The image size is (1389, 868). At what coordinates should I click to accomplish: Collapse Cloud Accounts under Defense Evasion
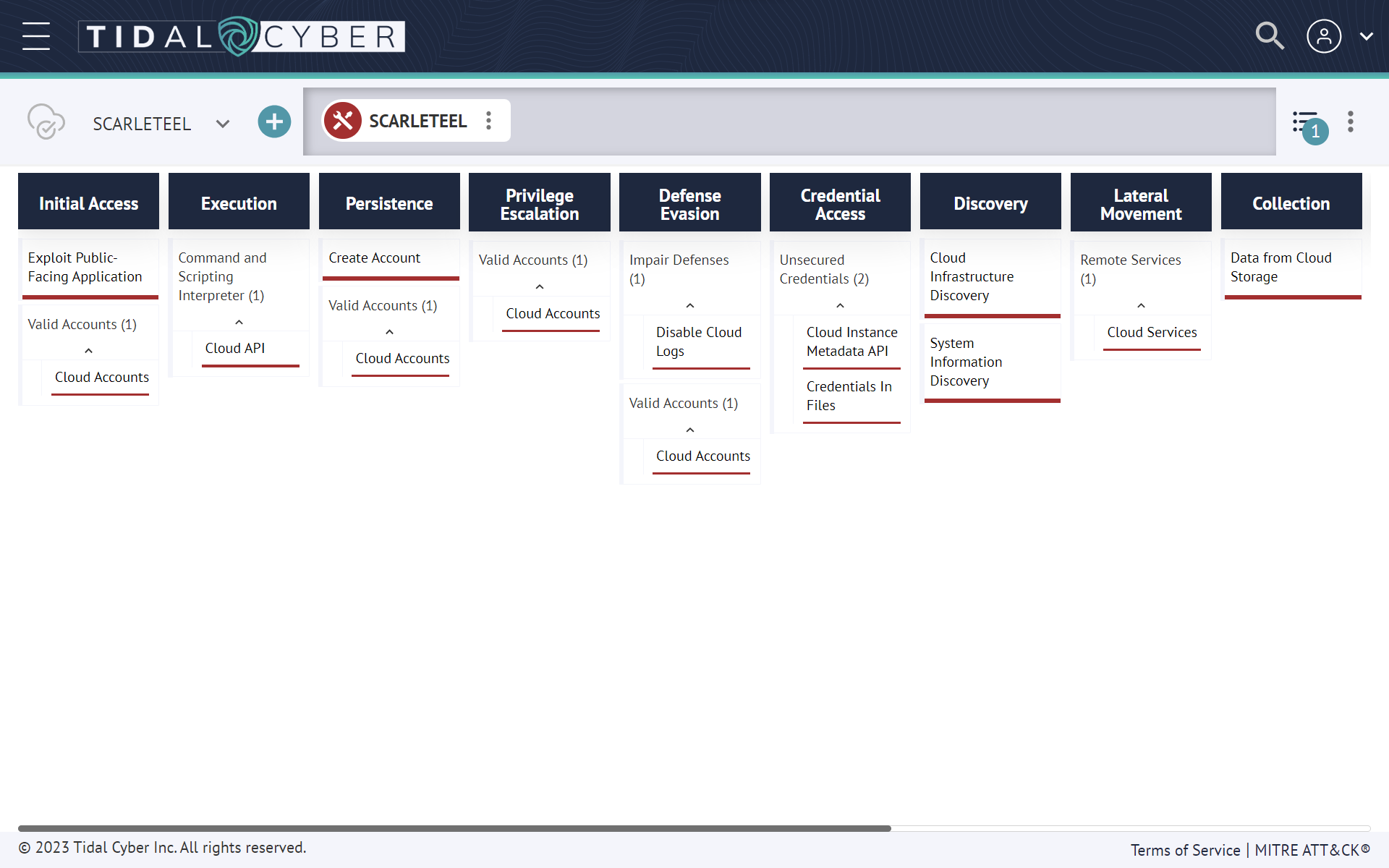click(x=689, y=429)
